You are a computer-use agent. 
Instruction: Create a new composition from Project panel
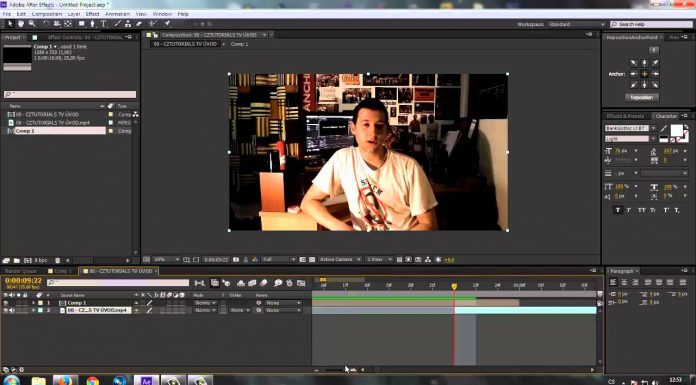[x=28, y=260]
